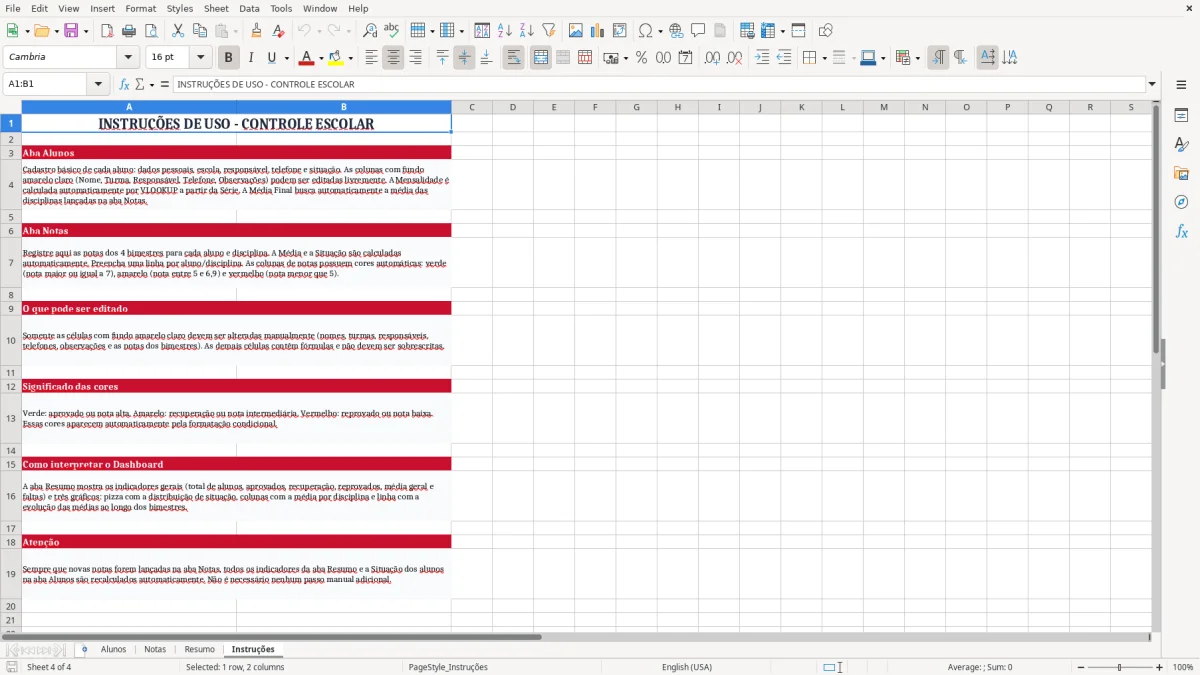Screen dimensions: 1200x675
Task: Click the English (USA) language status
Action: [687, 667]
